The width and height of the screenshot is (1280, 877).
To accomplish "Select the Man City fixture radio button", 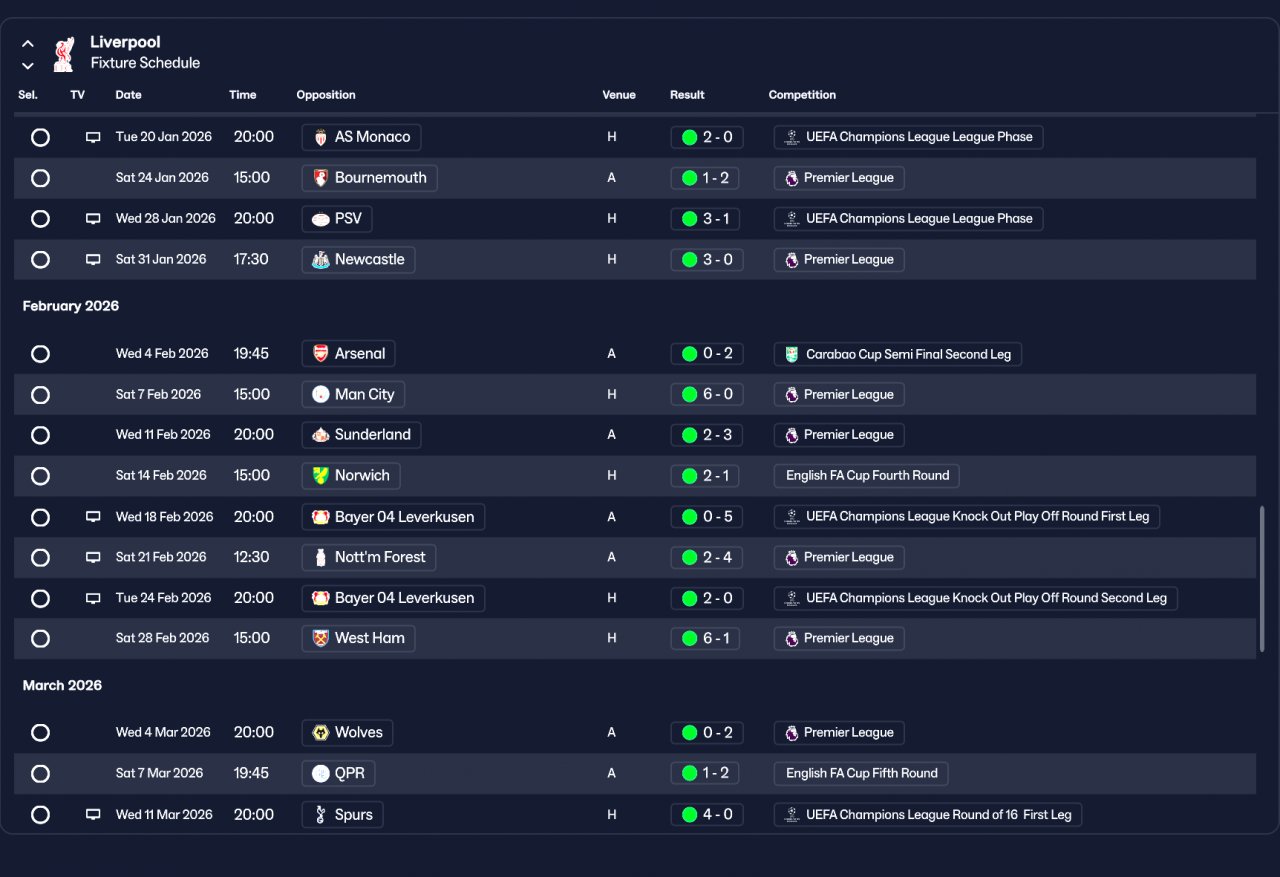I will 40,395.
